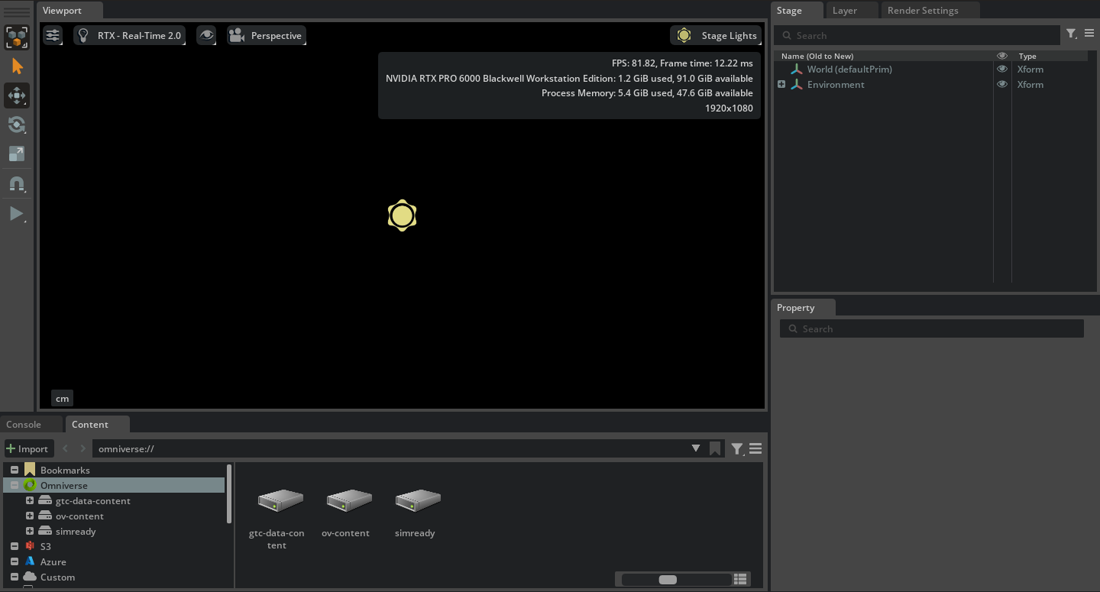Click the World prim Xform type cell
Image resolution: width=1100 pixels, height=592 pixels.
[x=1031, y=69]
